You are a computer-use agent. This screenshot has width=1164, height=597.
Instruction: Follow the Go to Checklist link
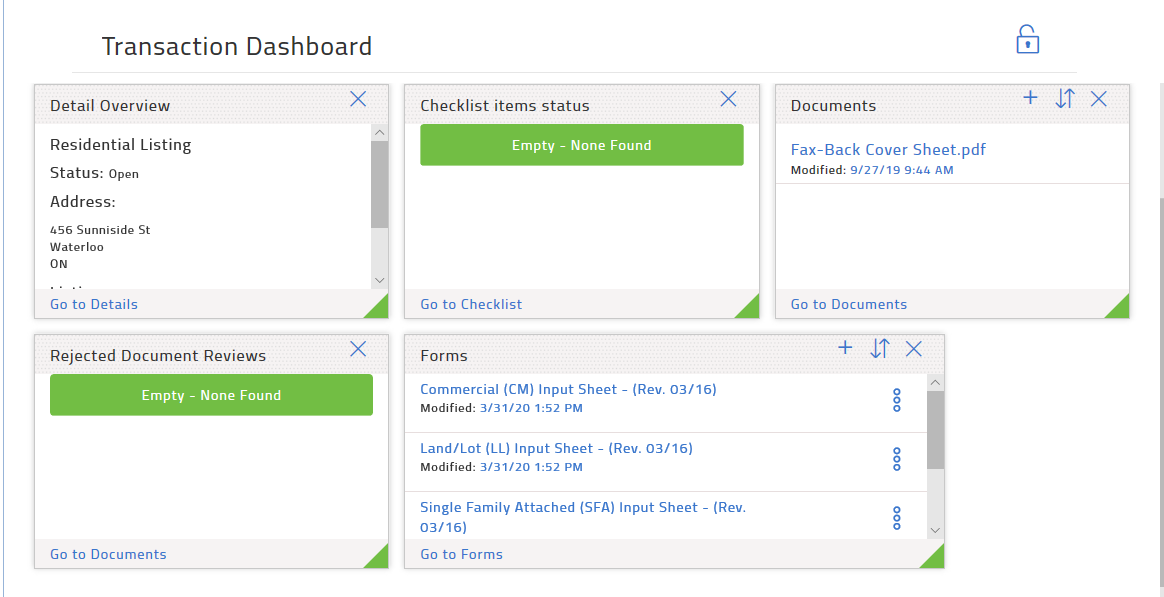pos(470,303)
